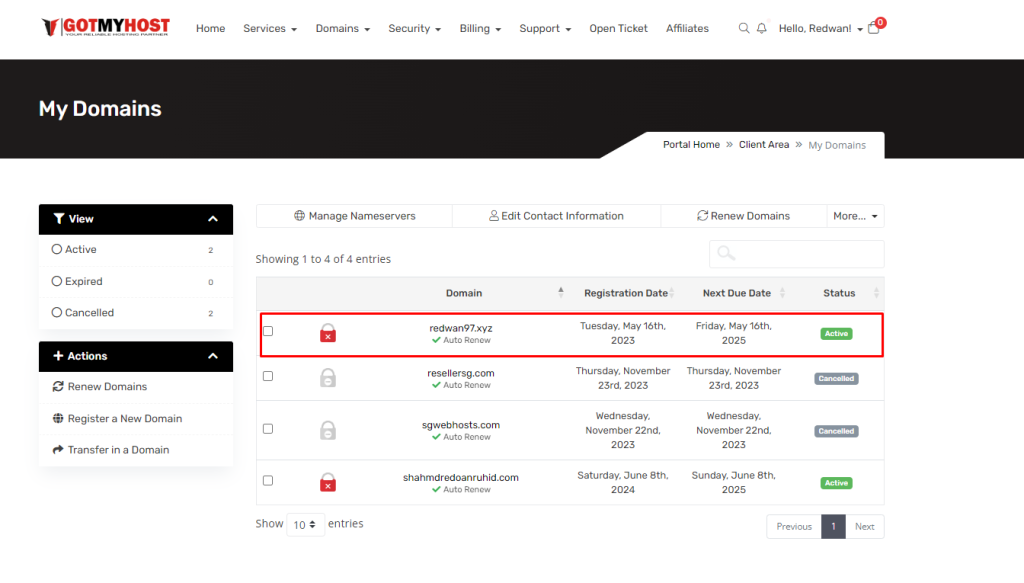Click the gray lock icon for sgwebhosts.com

(x=328, y=430)
